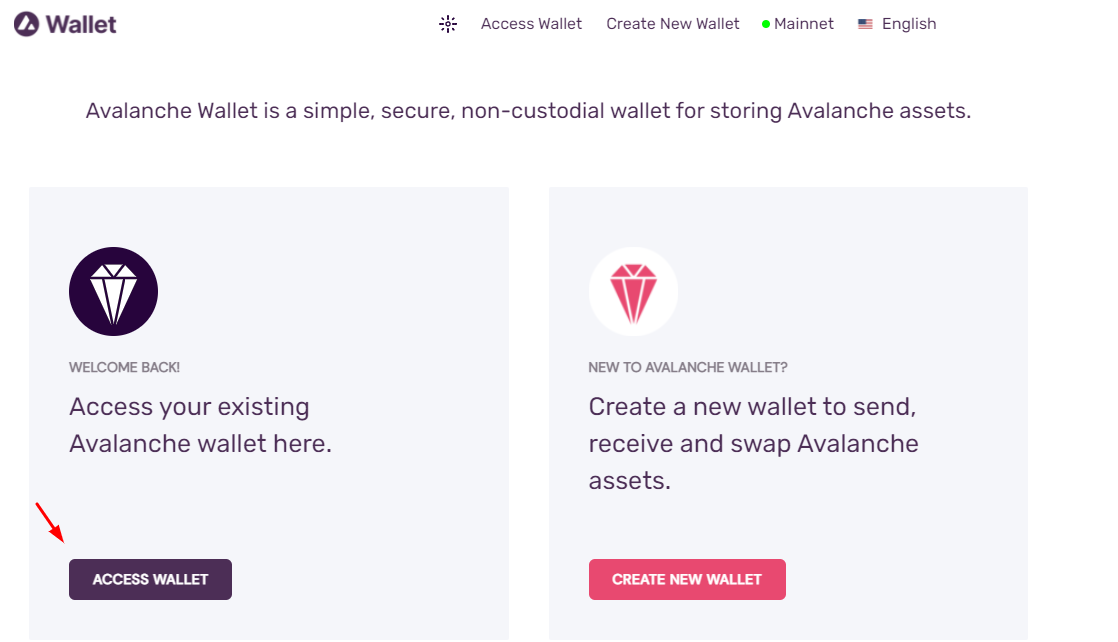Click the Avalanche Wallet tagline sentence

tap(528, 111)
